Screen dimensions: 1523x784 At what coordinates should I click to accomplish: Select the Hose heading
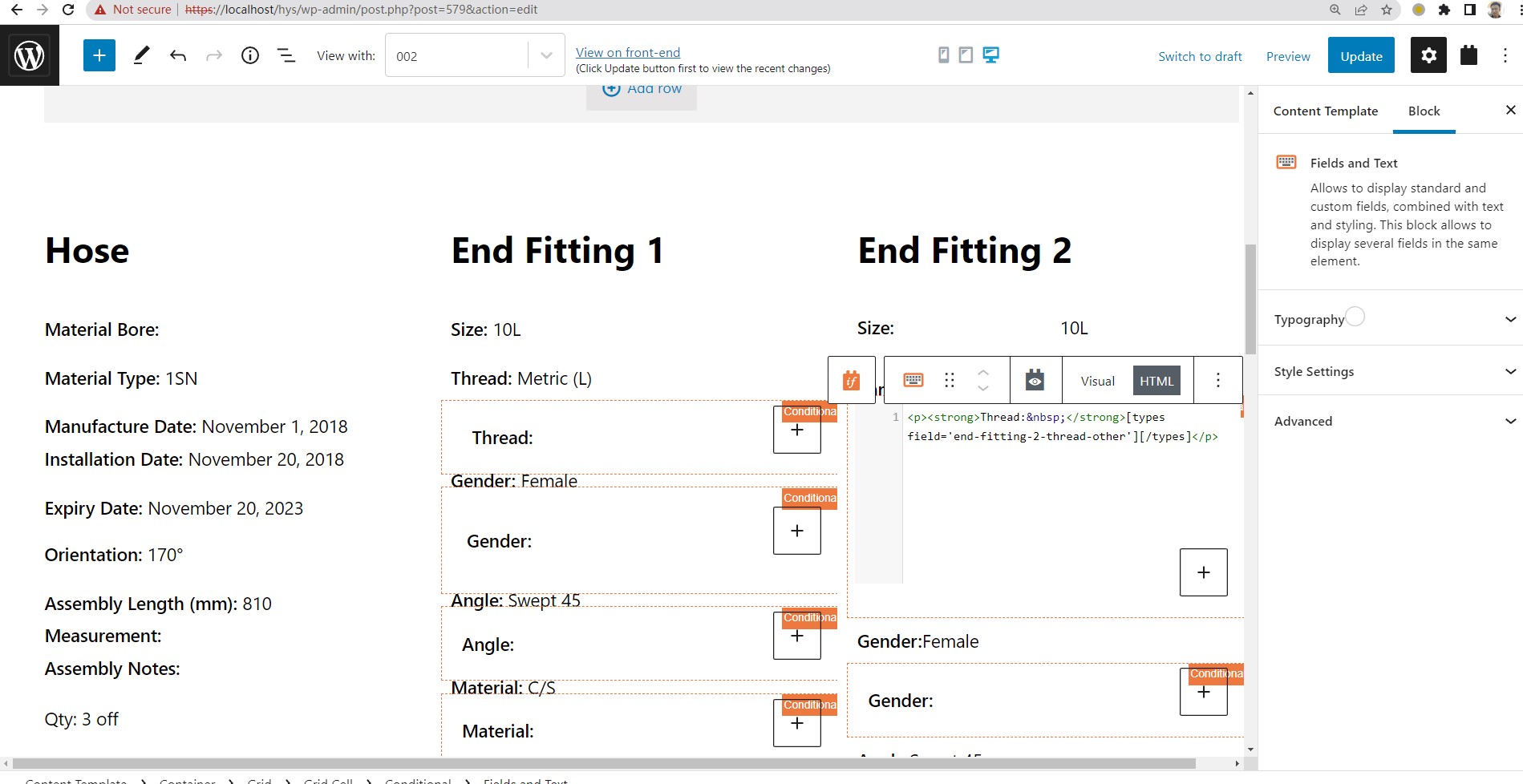[87, 251]
